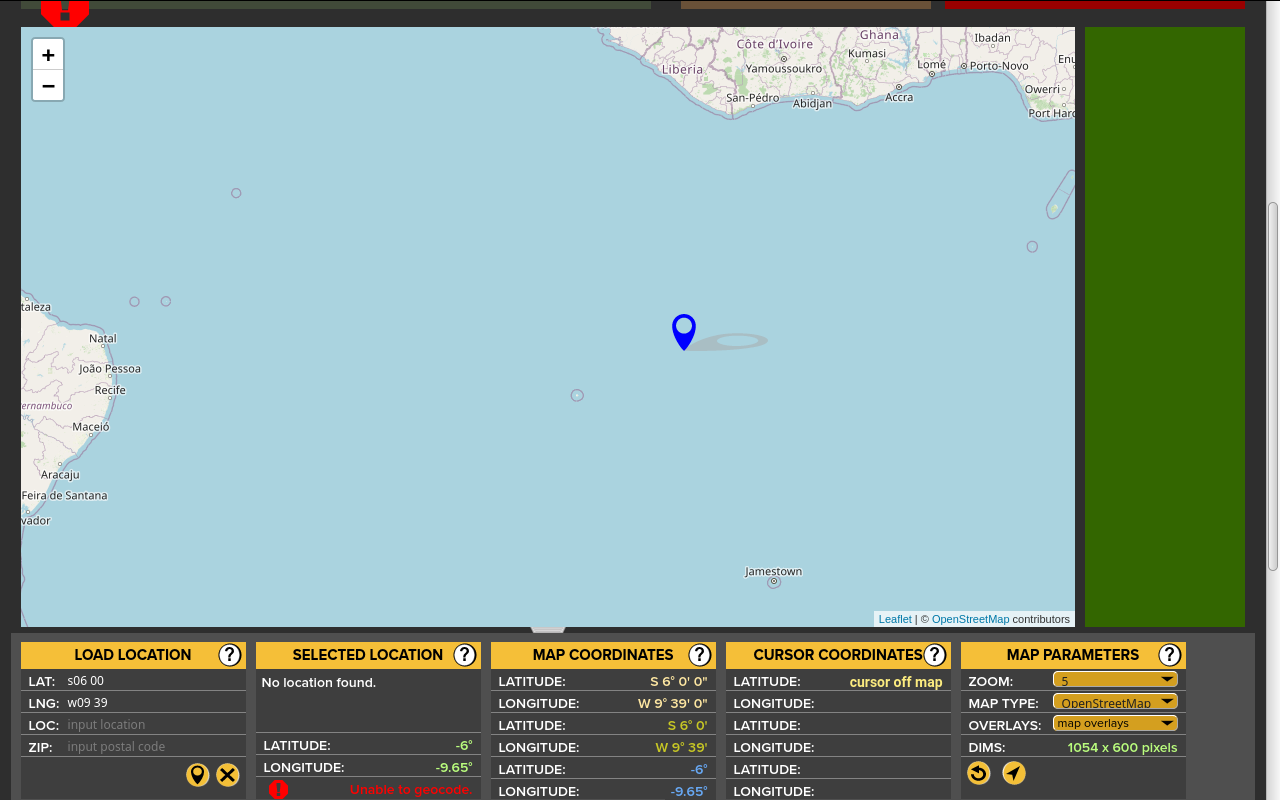Open the Zoom level dropdown
The image size is (1280, 800).
tap(1115, 680)
